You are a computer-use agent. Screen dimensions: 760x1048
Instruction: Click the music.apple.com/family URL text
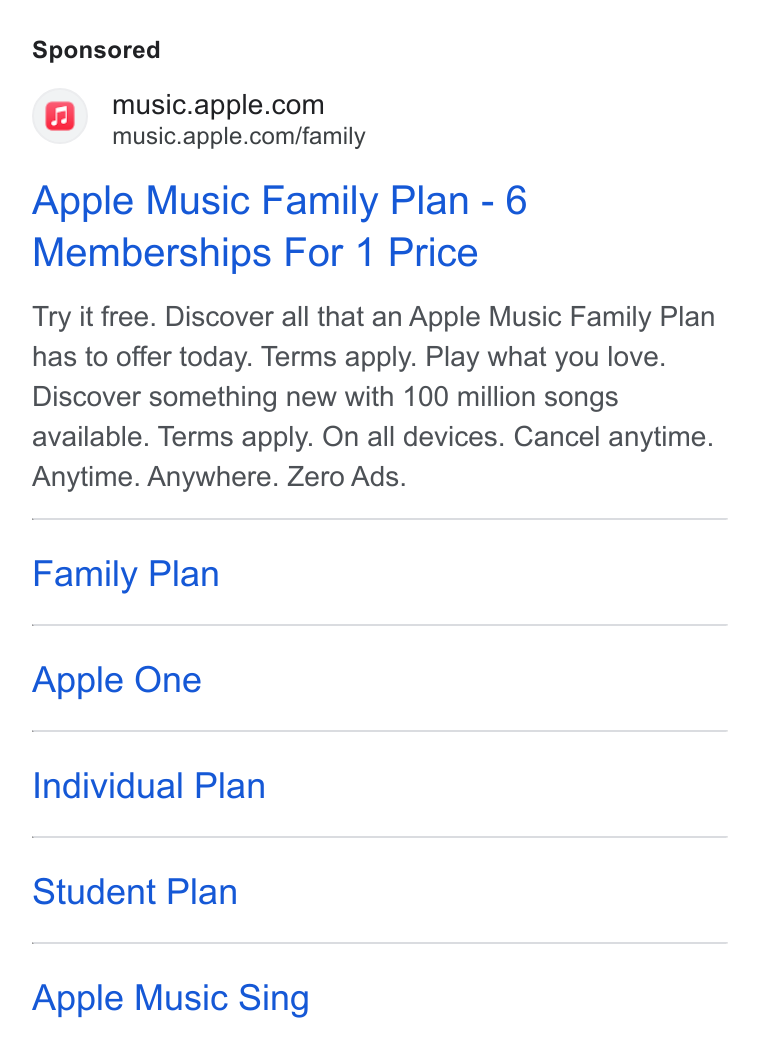coord(239,136)
